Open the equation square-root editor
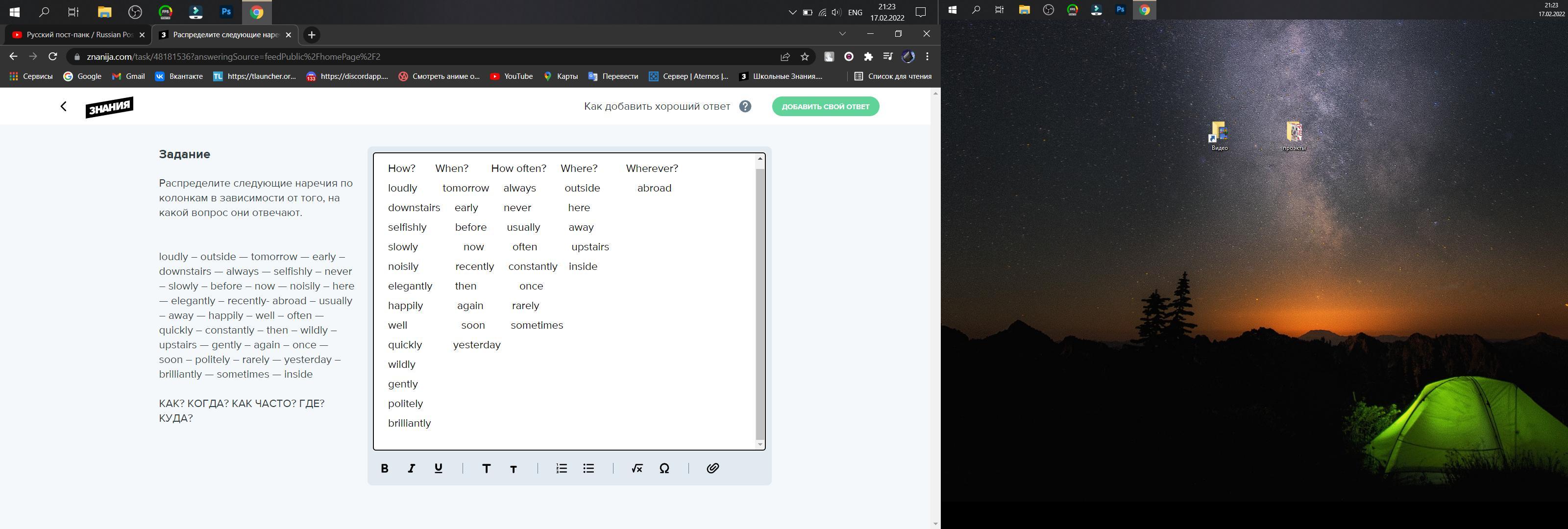Image resolution: width=1568 pixels, height=529 pixels. (x=637, y=468)
